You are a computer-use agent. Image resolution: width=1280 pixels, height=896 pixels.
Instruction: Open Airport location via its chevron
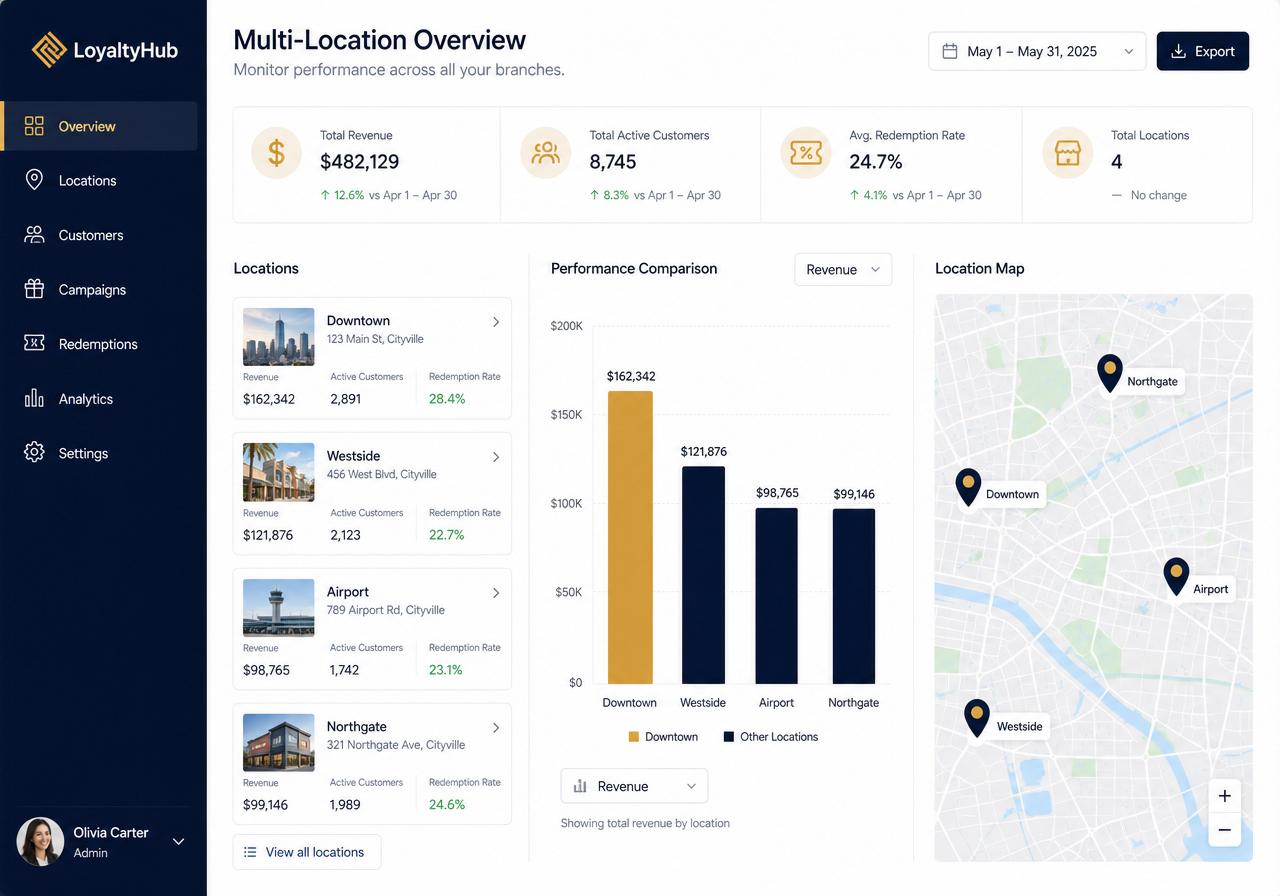point(496,593)
